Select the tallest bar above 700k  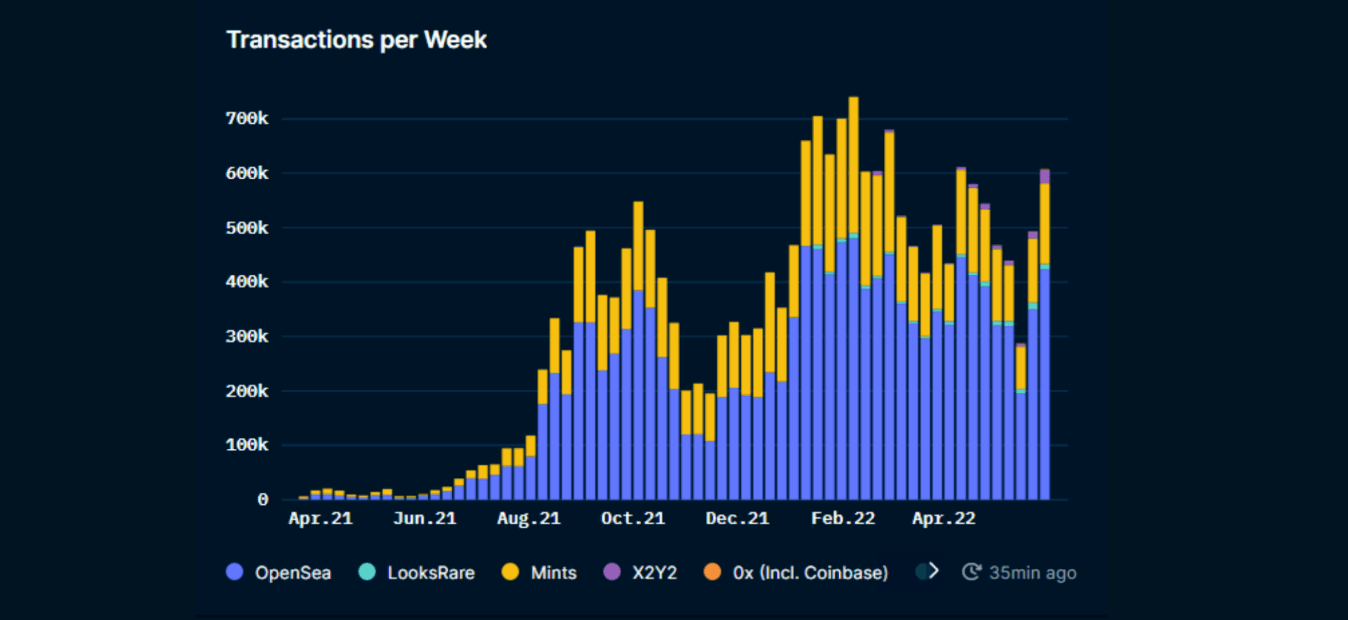853,300
